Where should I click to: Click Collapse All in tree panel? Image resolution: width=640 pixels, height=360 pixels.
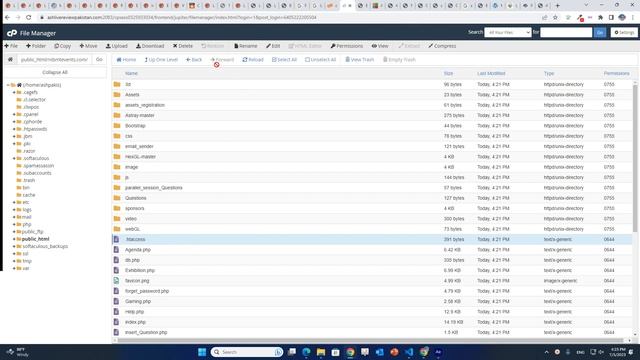coord(55,72)
